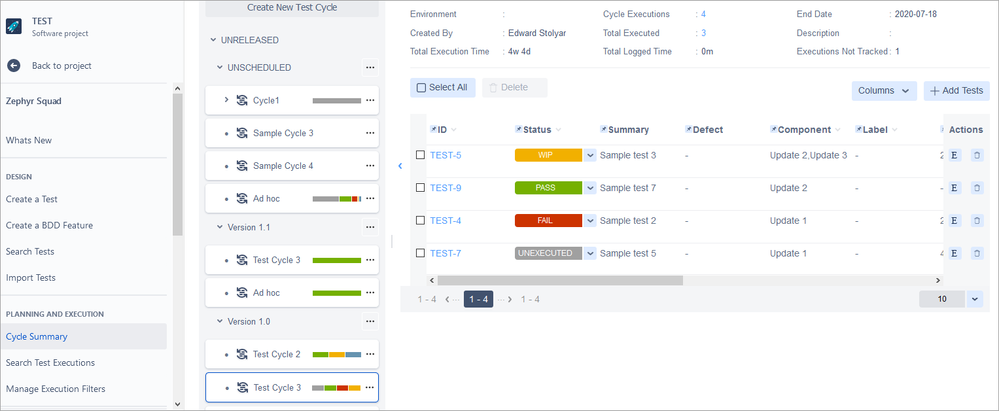Viewport: 999px width, 411px height.
Task: Open the Columns dropdown
Action: point(884,90)
